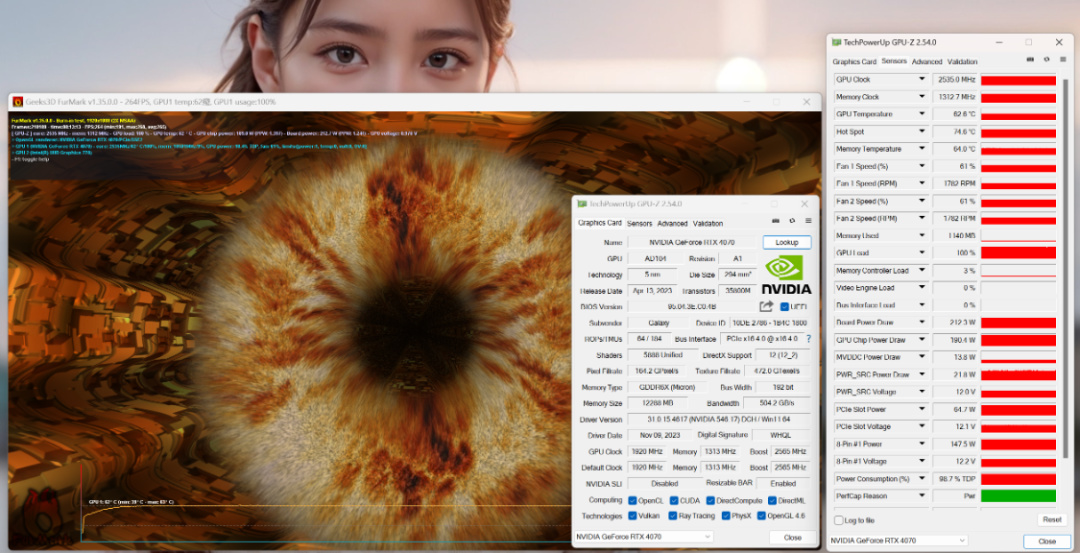The width and height of the screenshot is (1080, 553).
Task: Open the Board Power Draw dropdown arrow
Action: click(922, 322)
